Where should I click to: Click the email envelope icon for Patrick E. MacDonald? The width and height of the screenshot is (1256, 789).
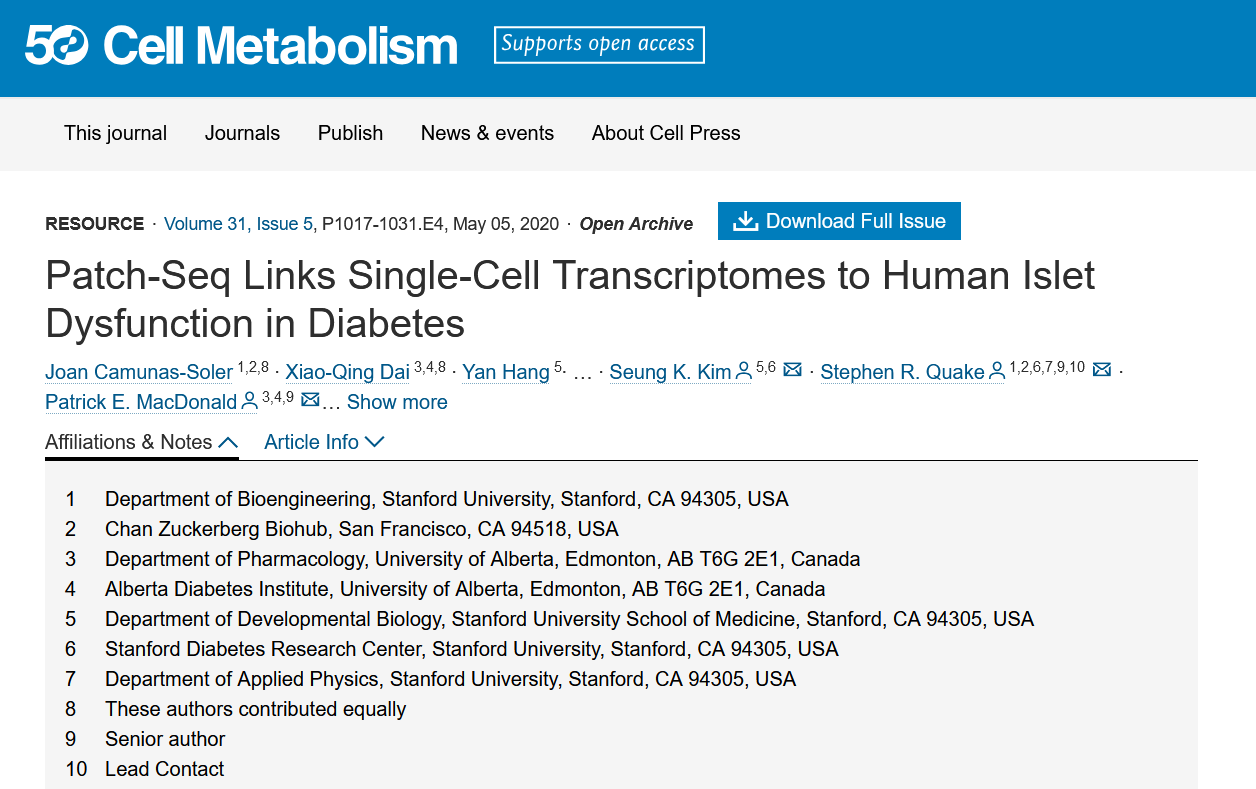[310, 401]
